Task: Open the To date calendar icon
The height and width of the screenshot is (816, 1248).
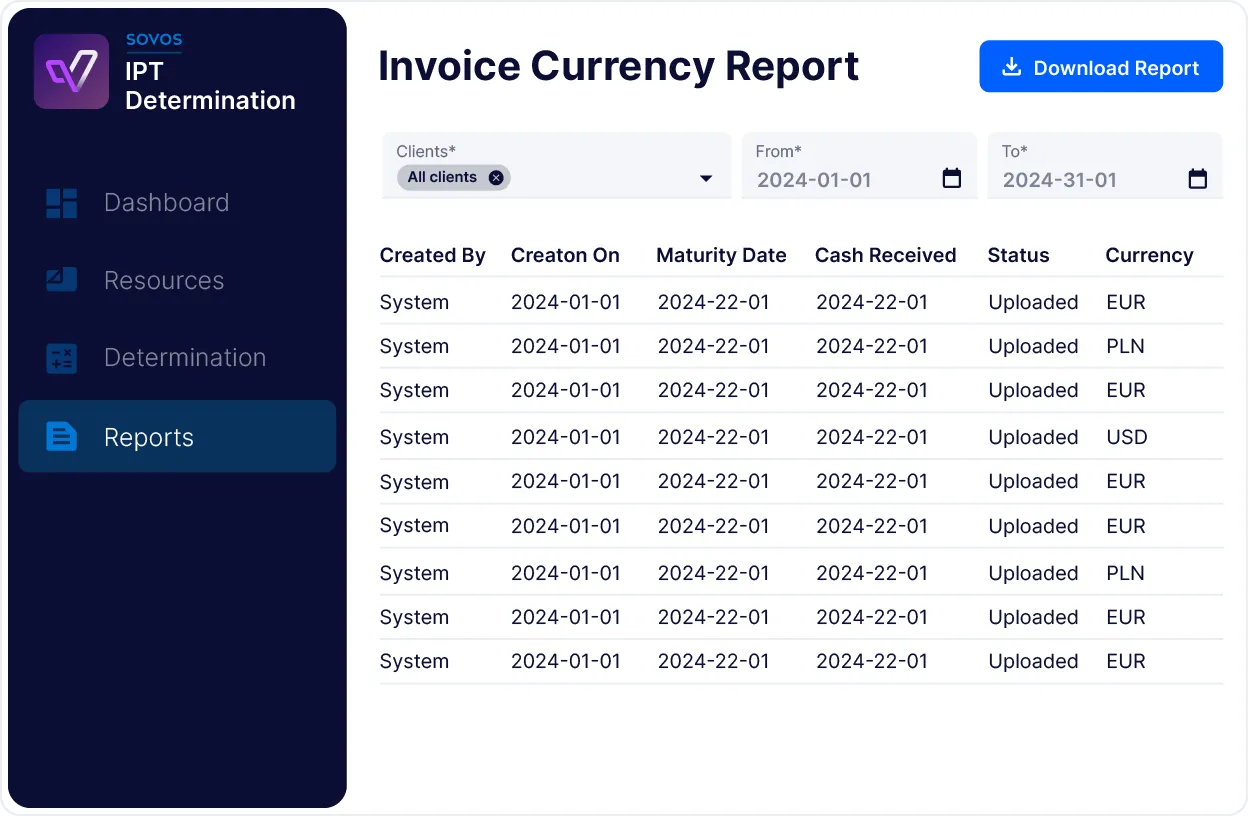Action: [1197, 180]
